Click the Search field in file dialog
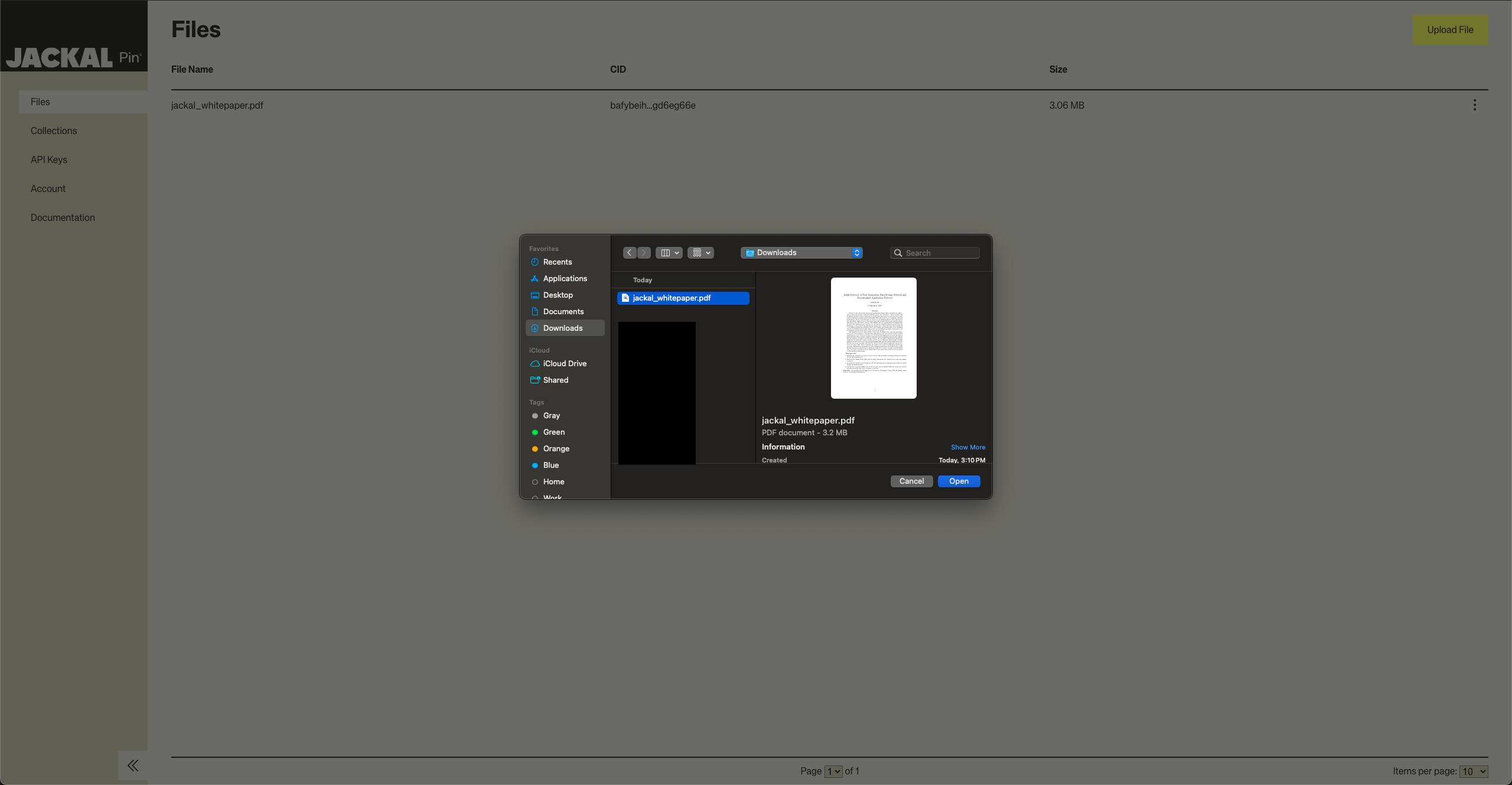This screenshot has width=1512, height=785. tap(935, 253)
